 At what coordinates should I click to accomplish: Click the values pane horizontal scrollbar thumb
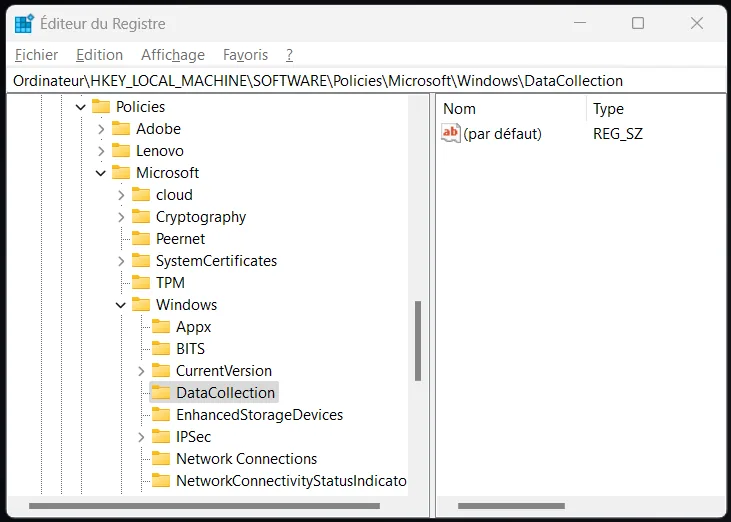(x=511, y=506)
